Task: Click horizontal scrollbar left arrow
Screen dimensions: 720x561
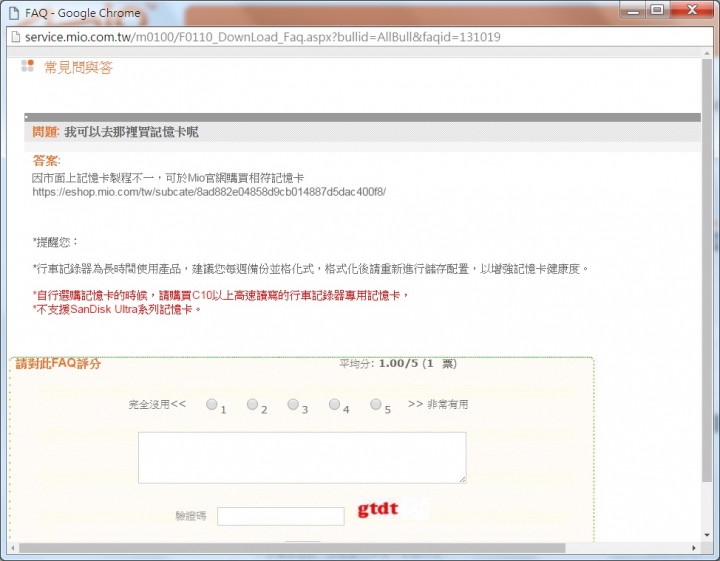Action: (x=13, y=548)
